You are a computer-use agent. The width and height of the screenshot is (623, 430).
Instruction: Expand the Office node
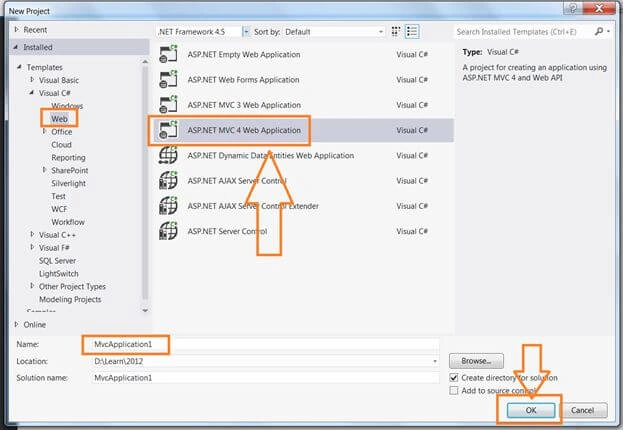[x=44, y=131]
